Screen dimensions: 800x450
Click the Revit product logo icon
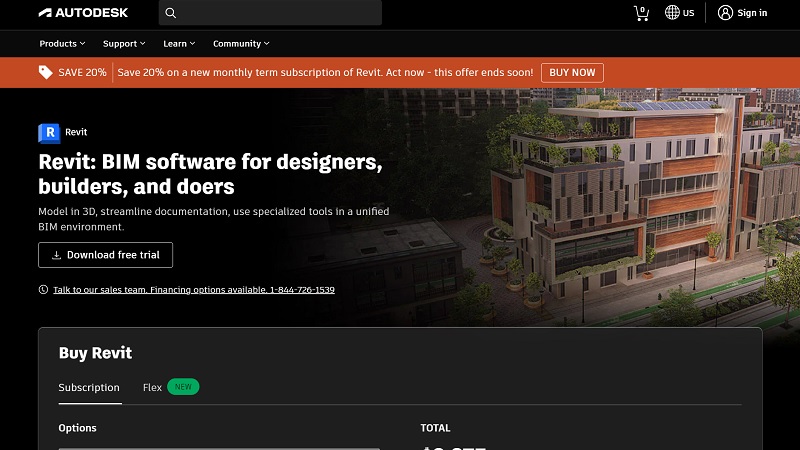49,133
